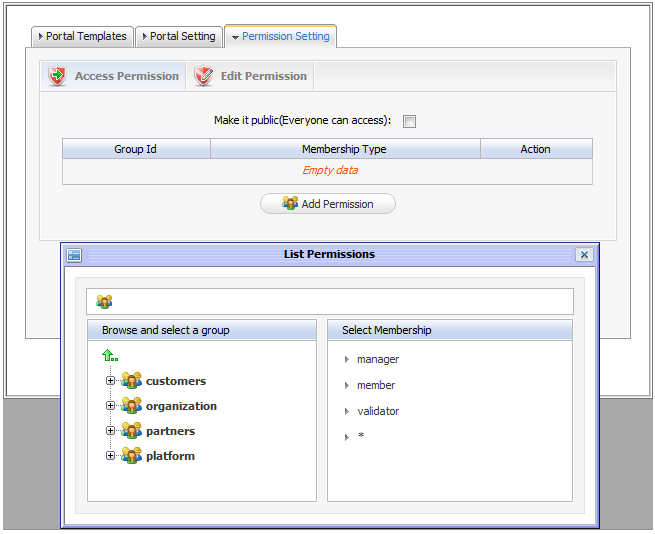The image size is (655, 534).
Task: Click the organization group icon
Action: click(x=131, y=406)
